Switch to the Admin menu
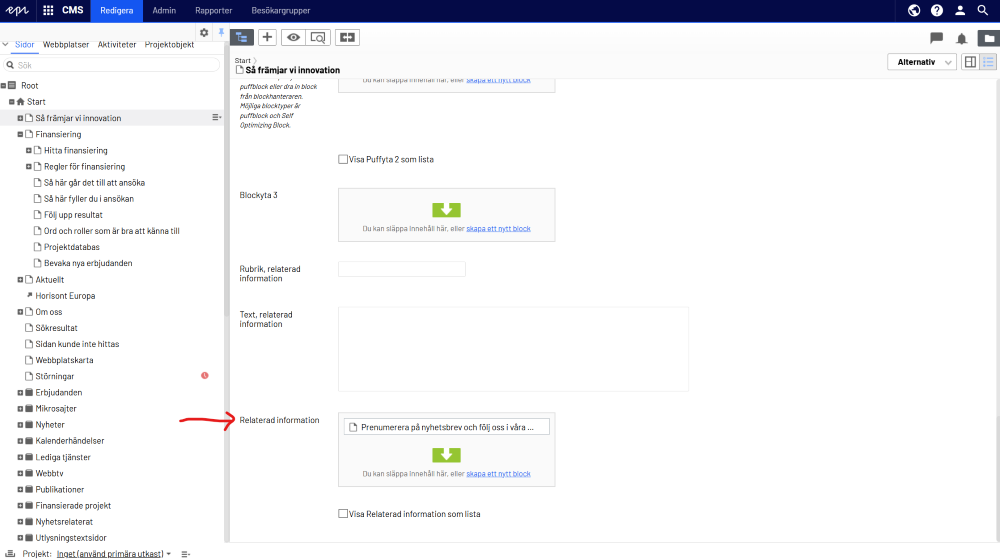Screen dimensions: 1000x560 point(164,10)
